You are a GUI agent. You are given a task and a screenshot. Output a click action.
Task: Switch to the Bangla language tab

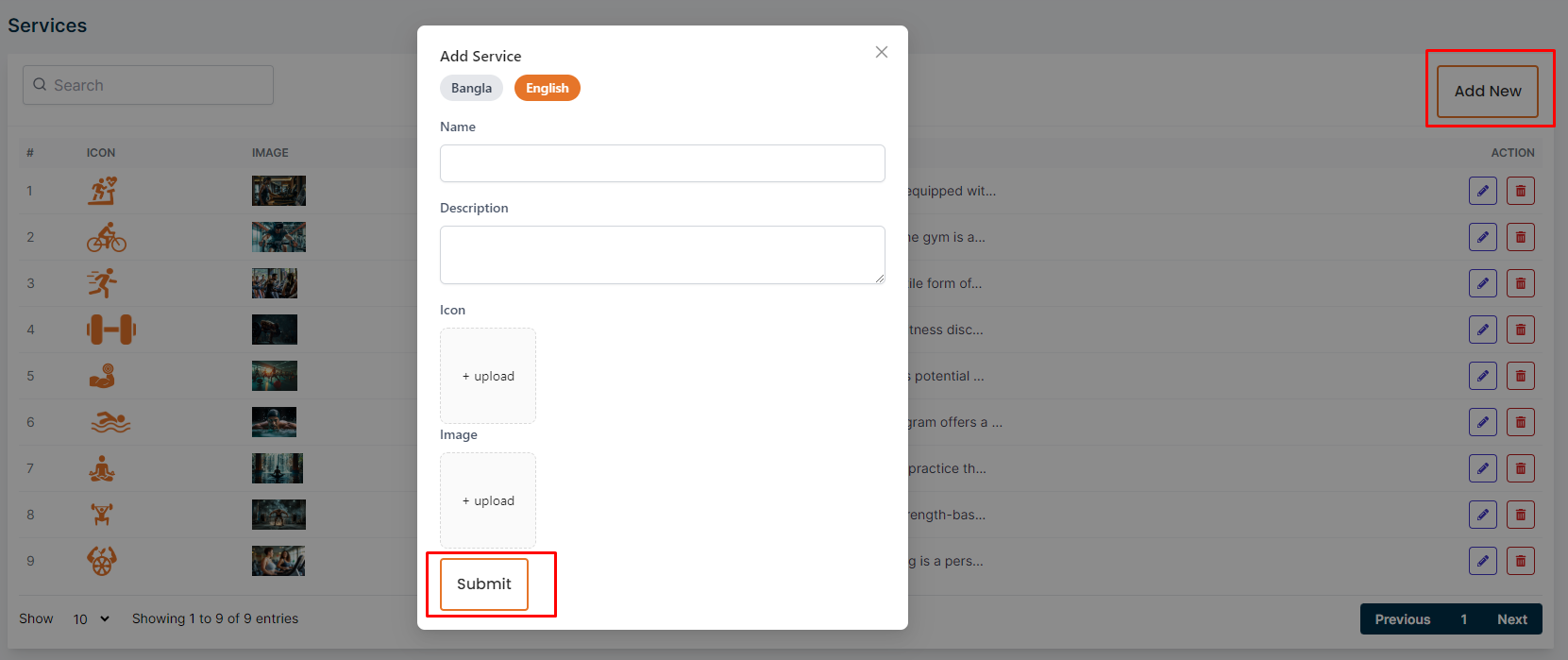pos(471,88)
